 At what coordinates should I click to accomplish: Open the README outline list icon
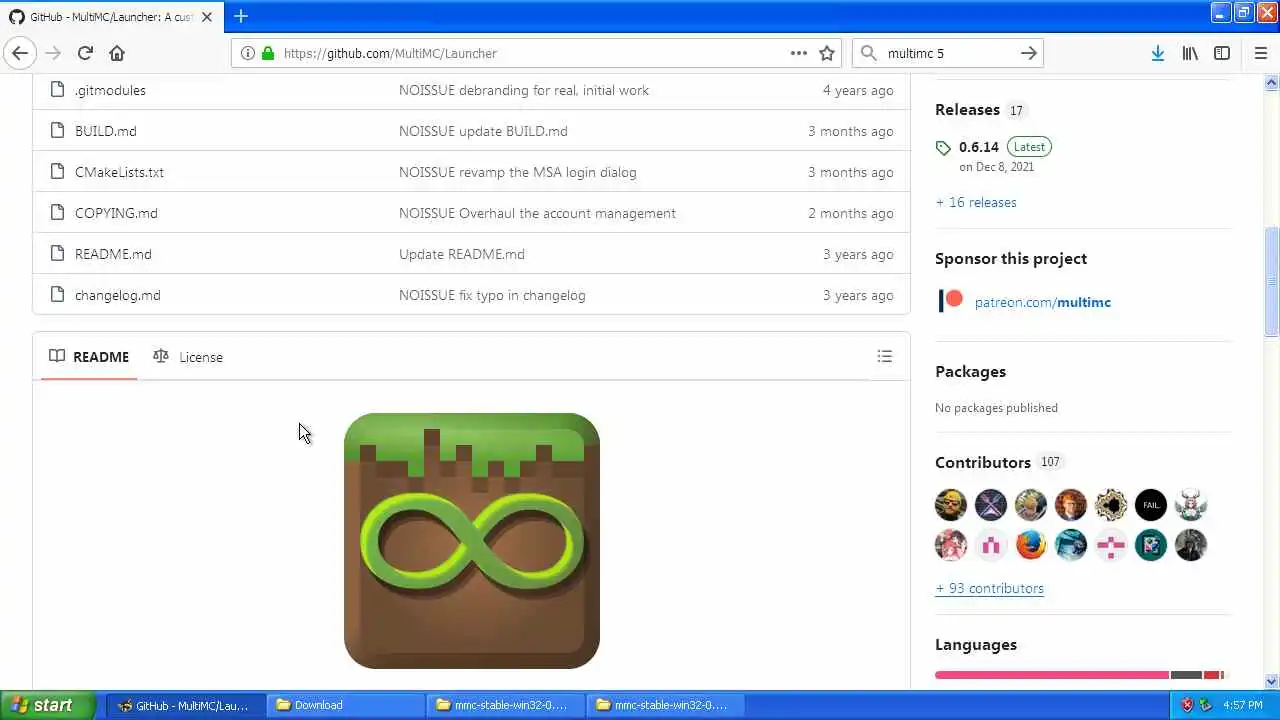tap(884, 356)
